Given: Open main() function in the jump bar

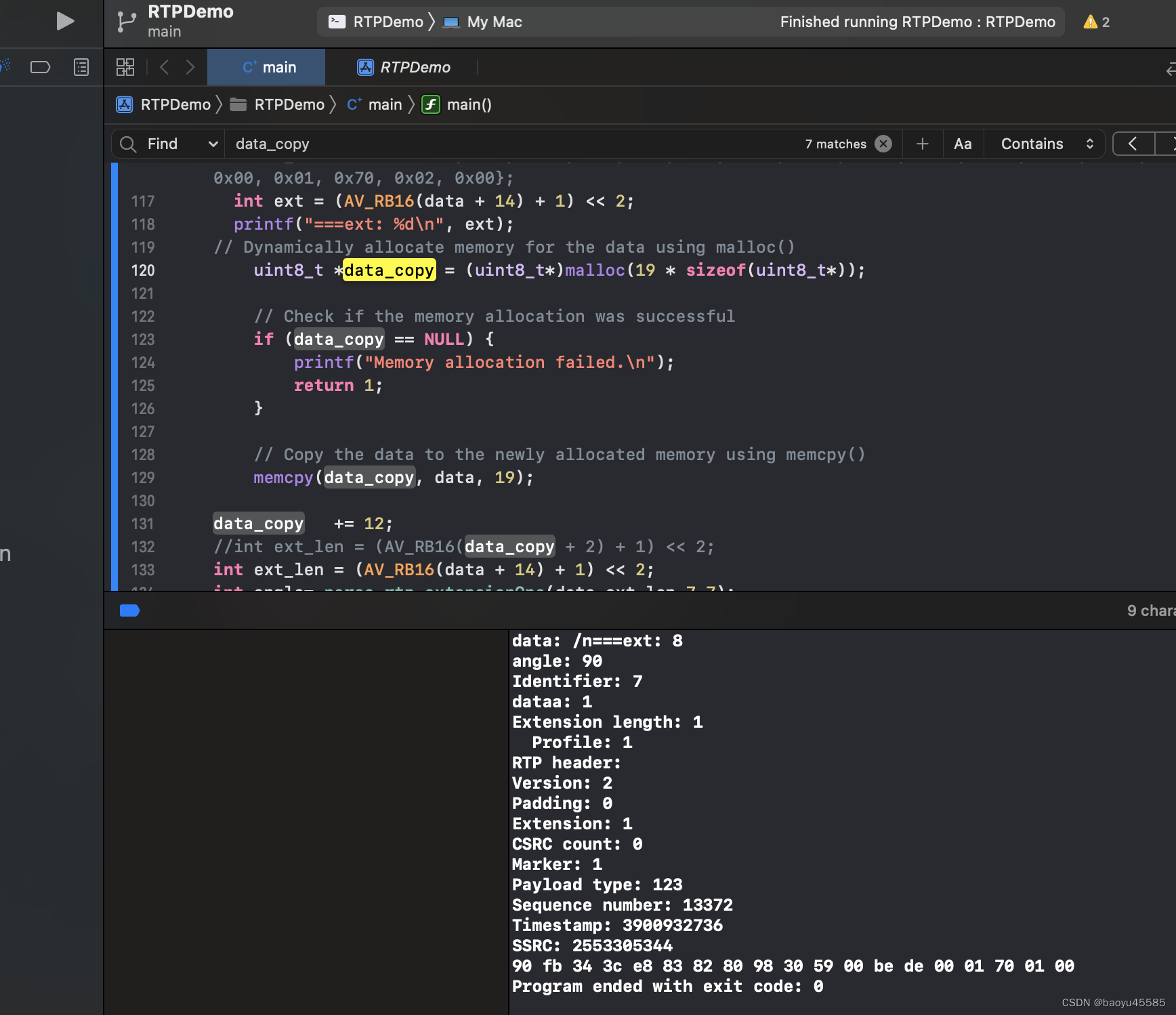Looking at the screenshot, I should (457, 104).
